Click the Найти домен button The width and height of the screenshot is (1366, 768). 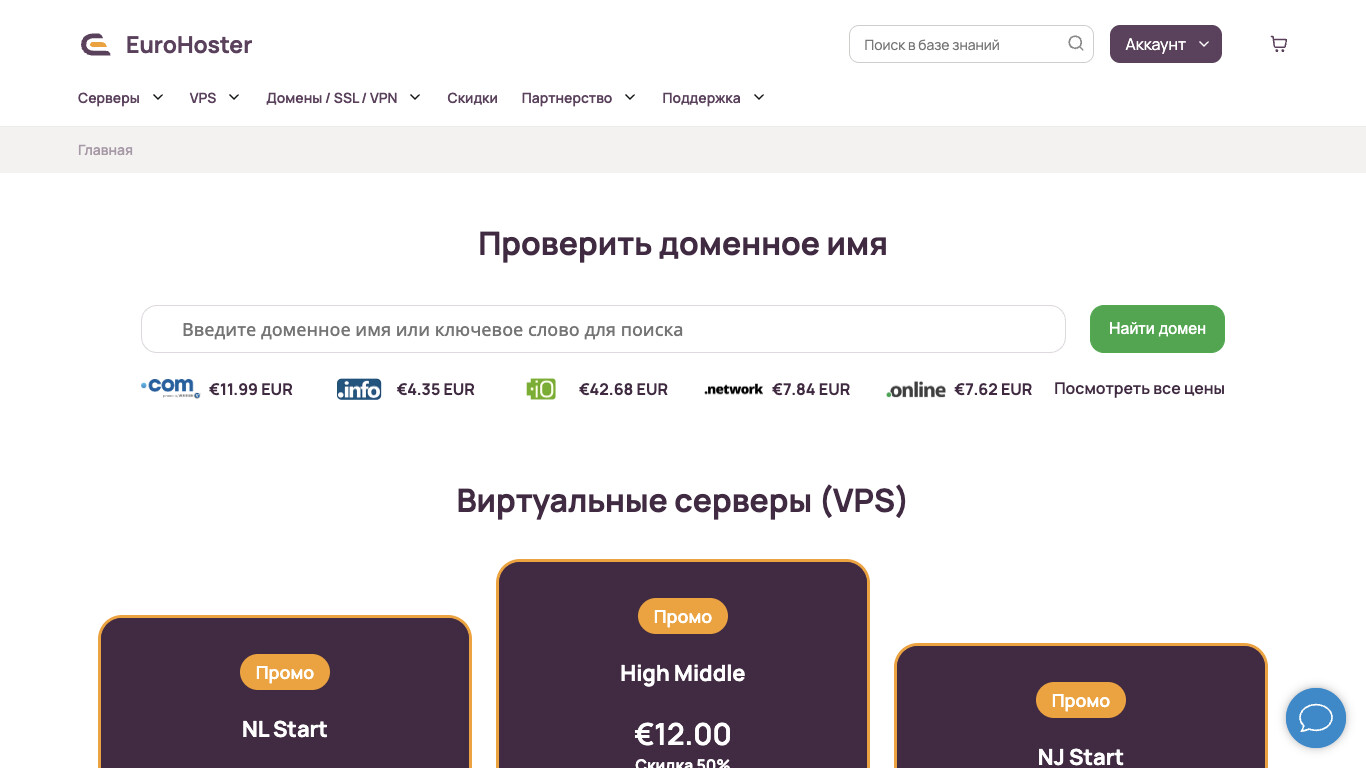coord(1157,329)
